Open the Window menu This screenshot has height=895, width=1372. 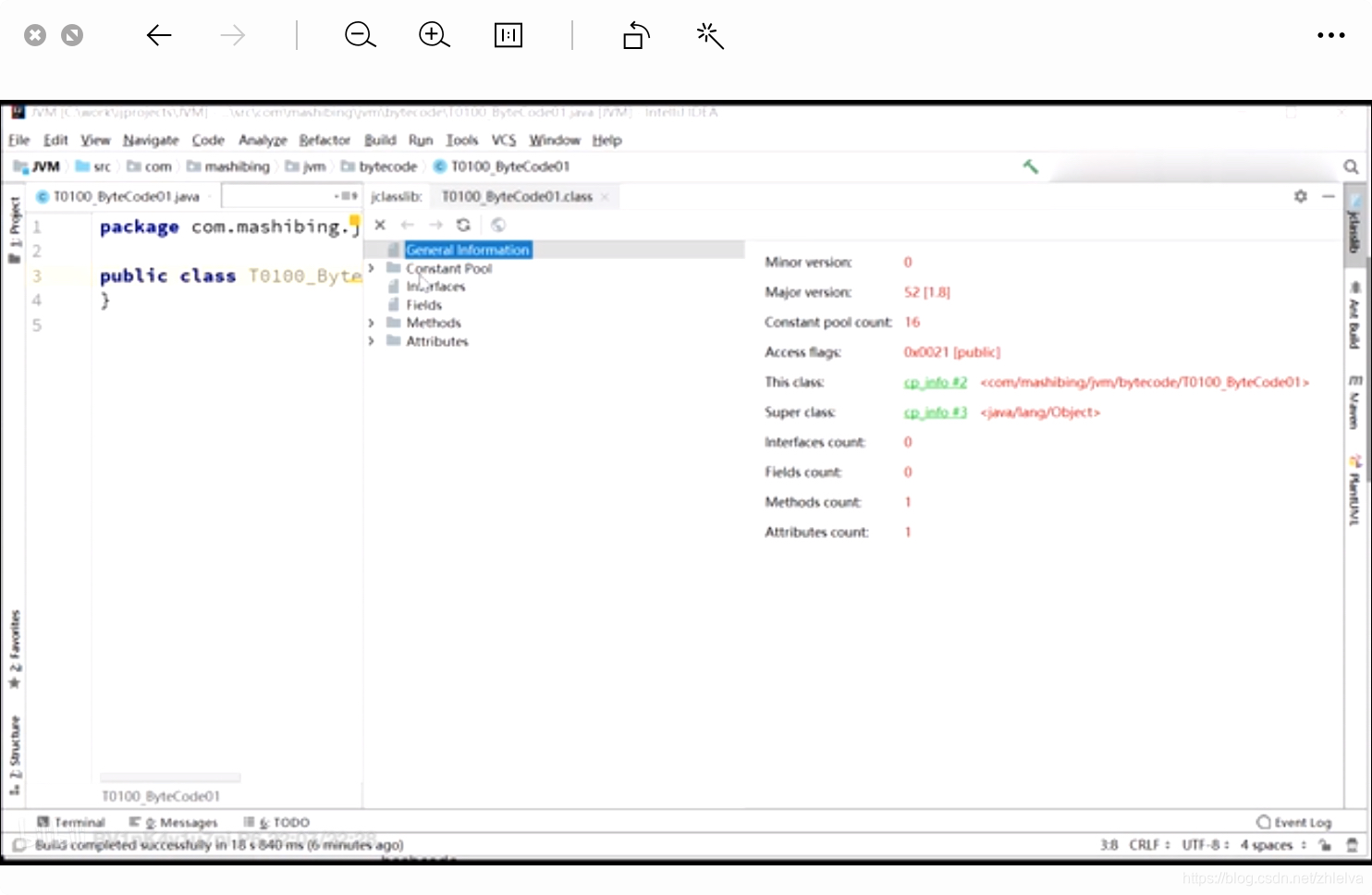pyautogui.click(x=555, y=141)
